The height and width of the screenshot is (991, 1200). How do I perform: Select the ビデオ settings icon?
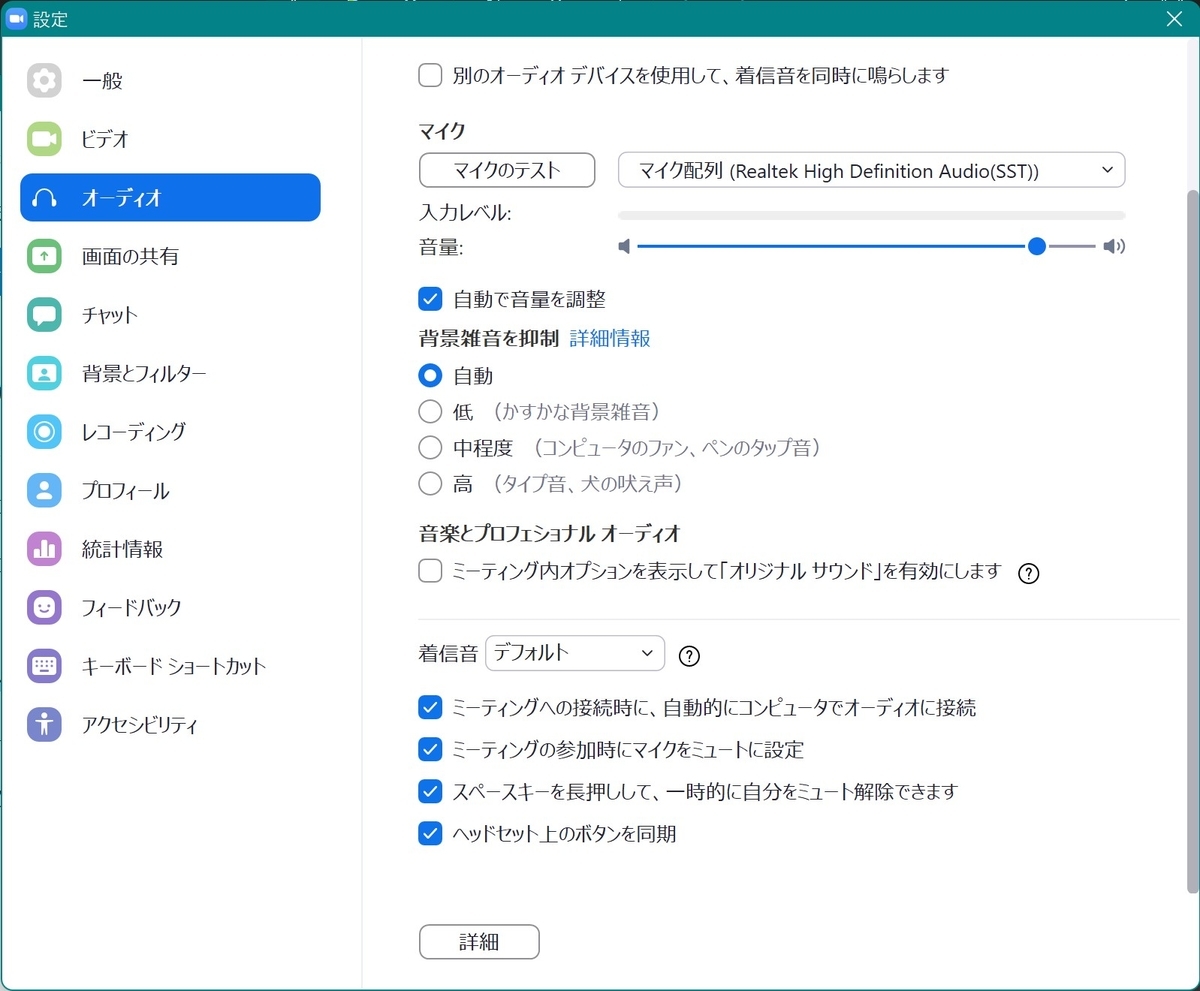tap(46, 139)
